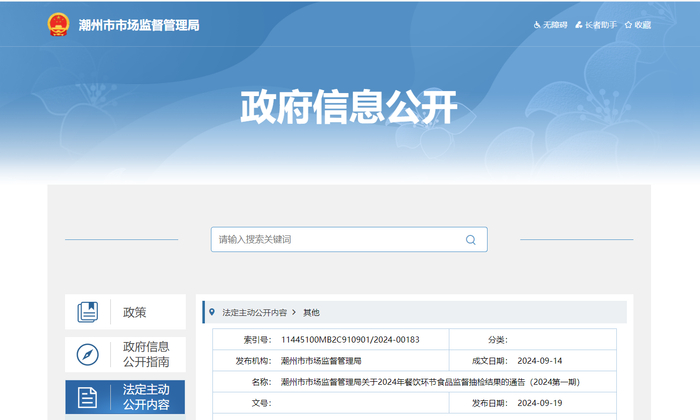Image resolution: width=700 pixels, height=420 pixels.
Task: Click the compass icon for 公开指南
Action: tap(88, 354)
